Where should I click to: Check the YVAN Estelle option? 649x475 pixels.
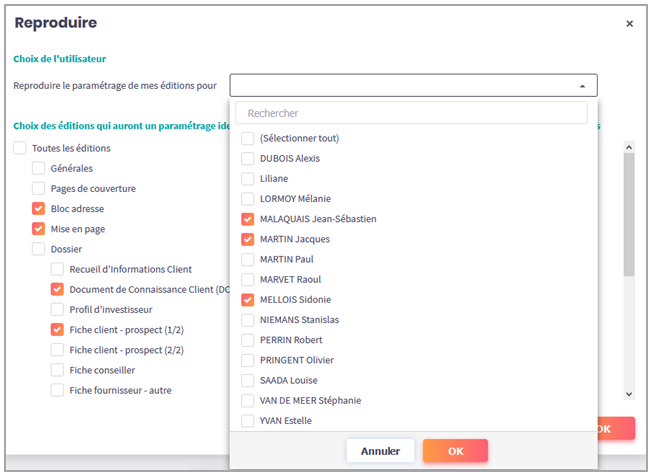(248, 420)
